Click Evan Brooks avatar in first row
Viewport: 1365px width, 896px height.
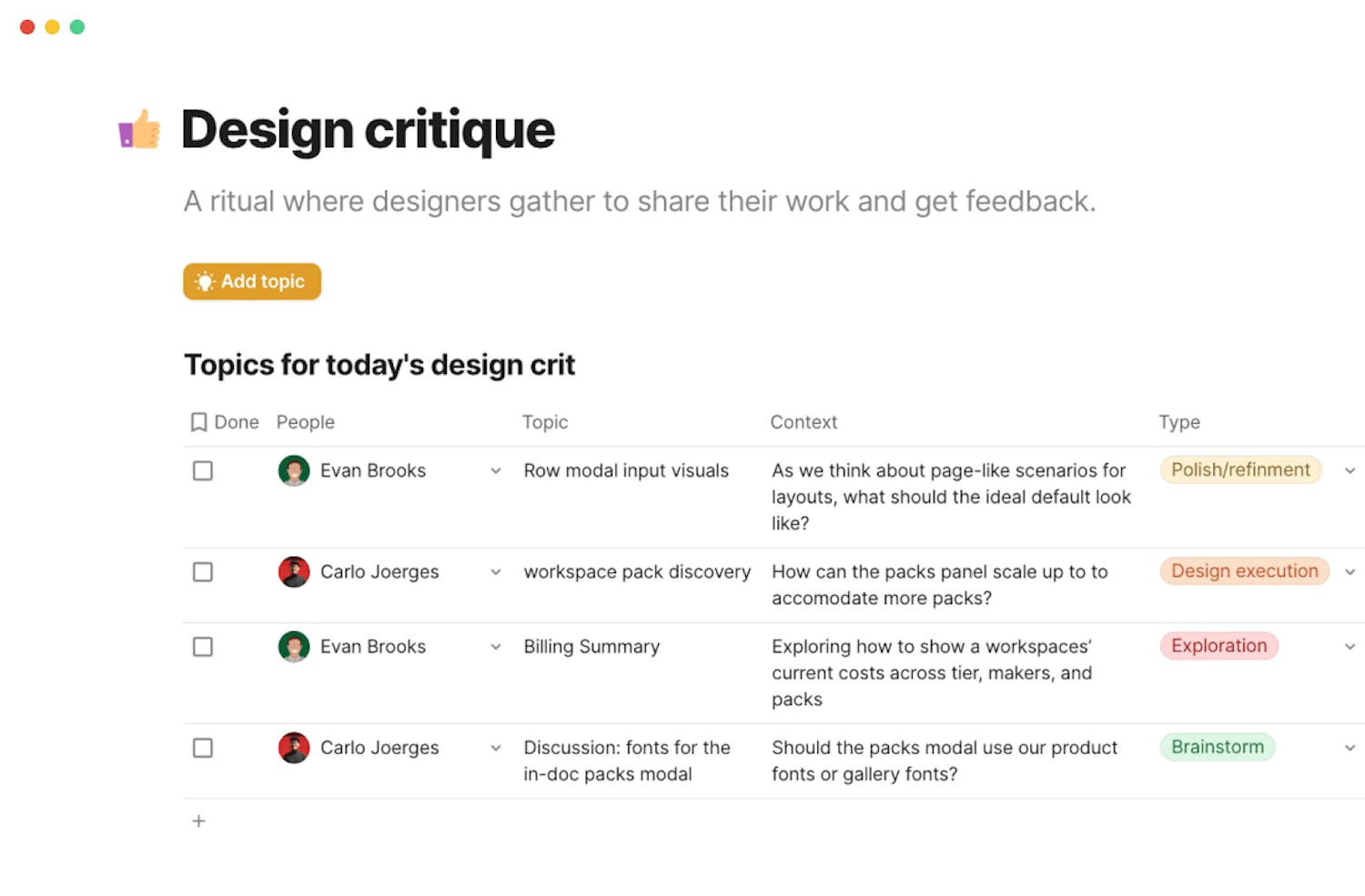(294, 470)
